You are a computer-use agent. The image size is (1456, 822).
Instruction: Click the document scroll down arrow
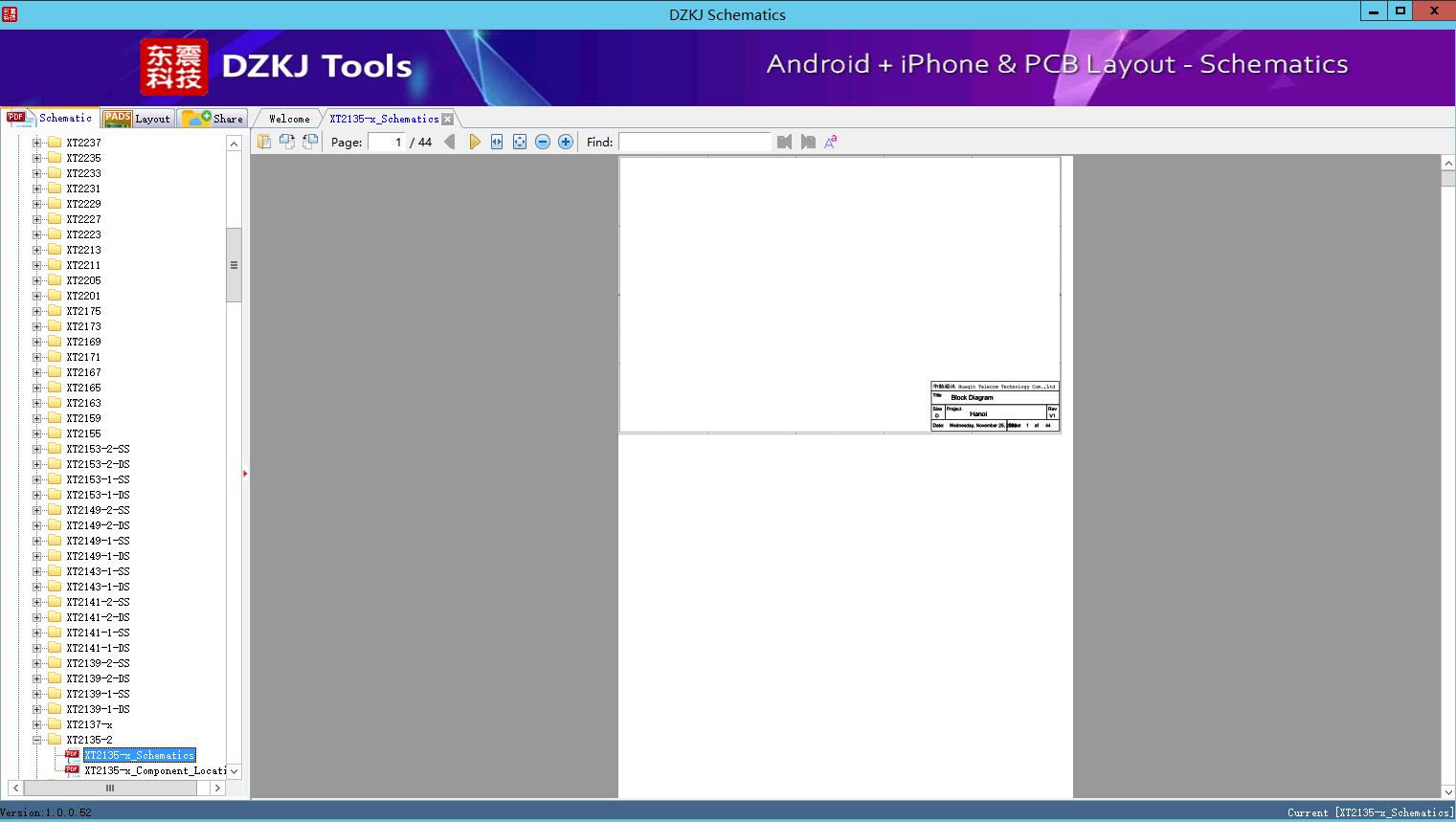[x=1447, y=791]
